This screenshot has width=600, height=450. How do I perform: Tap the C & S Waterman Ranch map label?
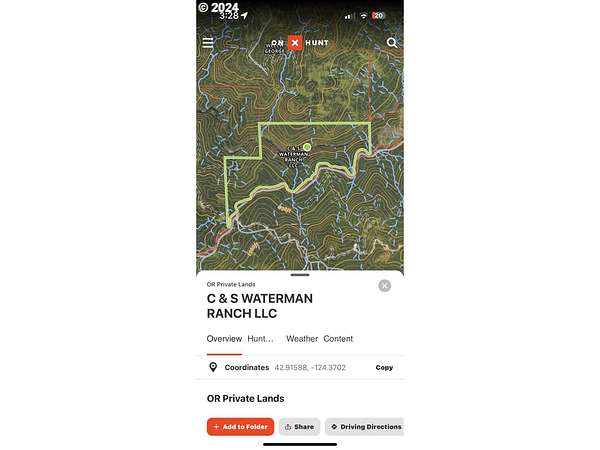click(x=293, y=157)
